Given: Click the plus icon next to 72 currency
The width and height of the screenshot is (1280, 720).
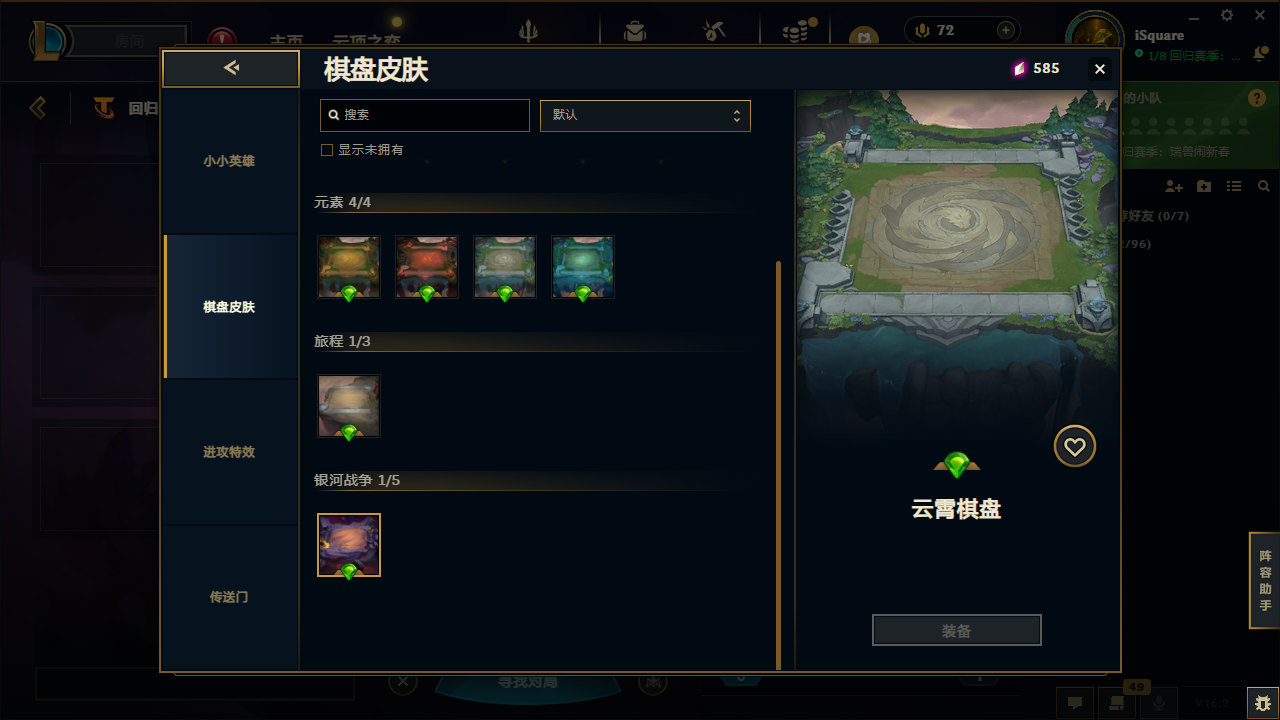Looking at the screenshot, I should (1006, 30).
